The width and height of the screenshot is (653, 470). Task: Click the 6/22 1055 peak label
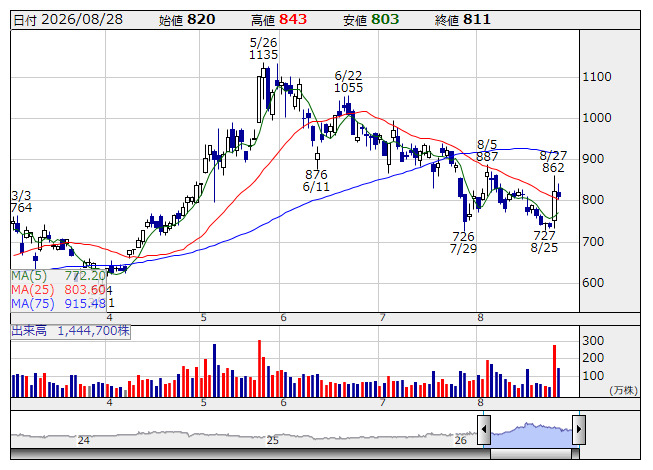(x=349, y=82)
